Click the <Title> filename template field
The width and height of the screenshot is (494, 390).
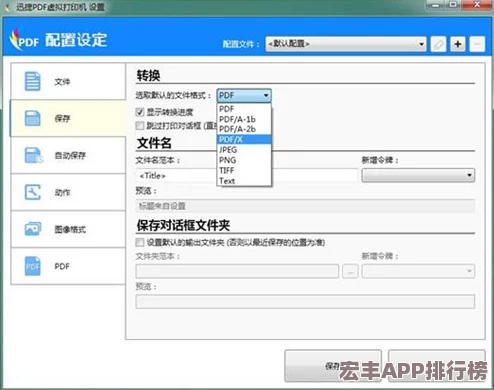pos(246,175)
